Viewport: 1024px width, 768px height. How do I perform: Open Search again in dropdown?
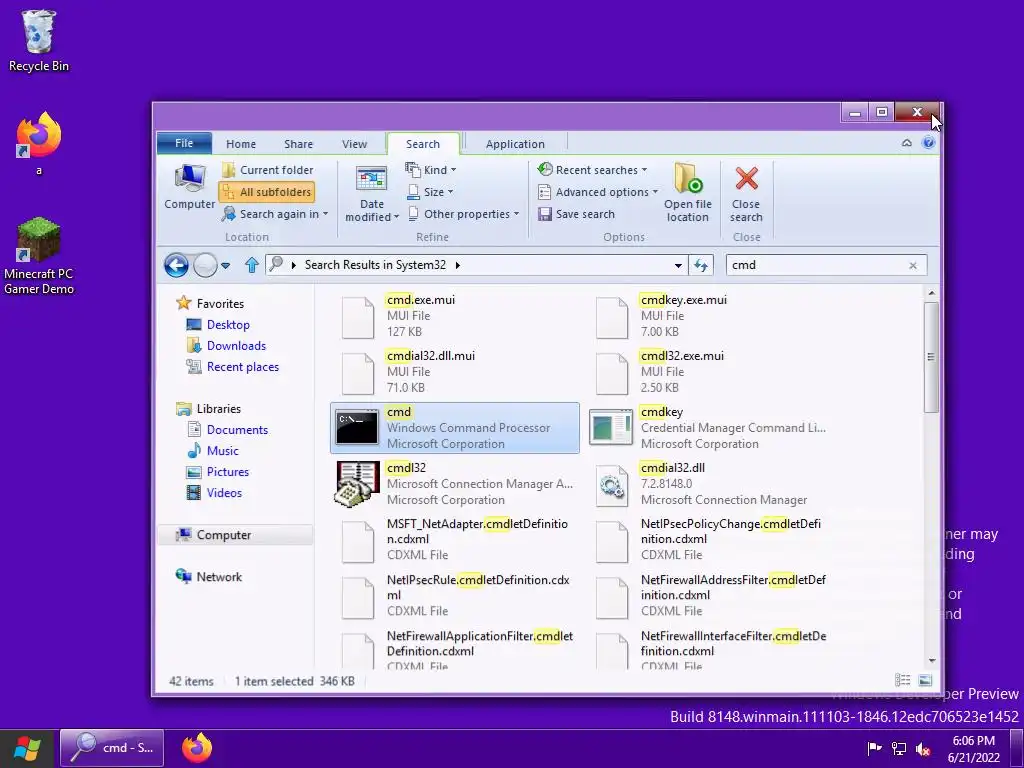coord(274,214)
